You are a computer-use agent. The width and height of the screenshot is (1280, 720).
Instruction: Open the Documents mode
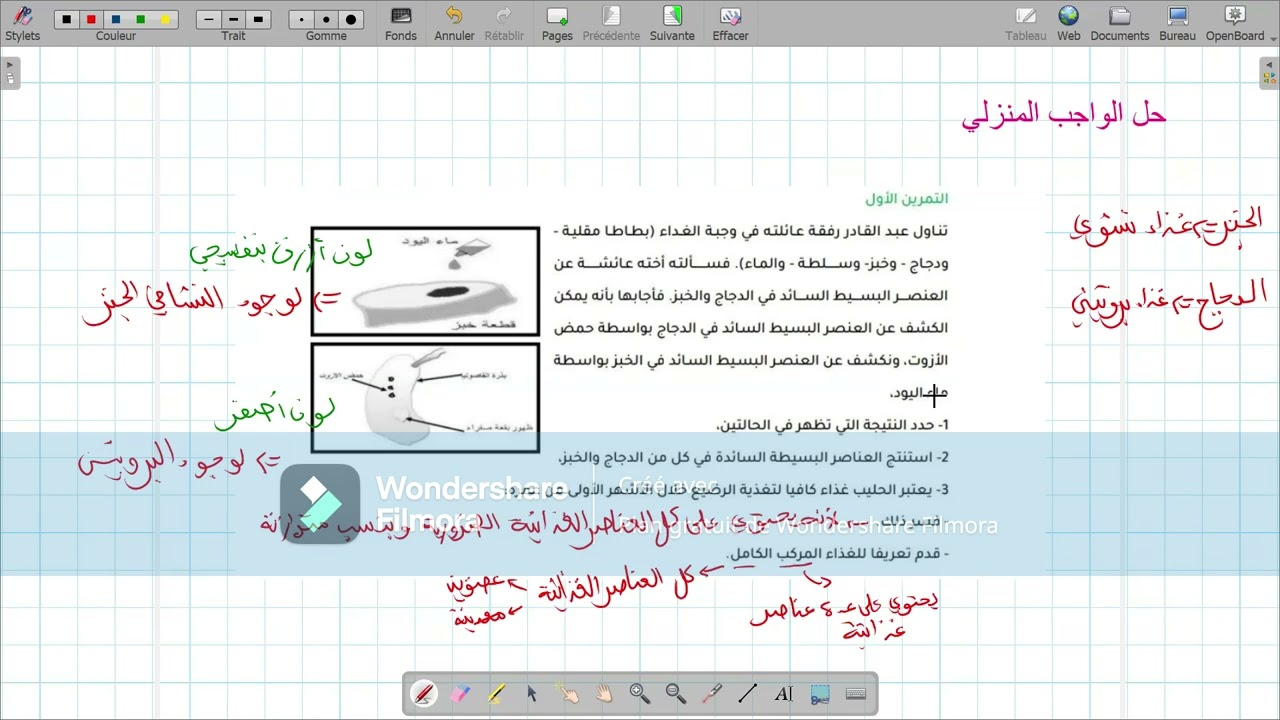(x=1120, y=23)
